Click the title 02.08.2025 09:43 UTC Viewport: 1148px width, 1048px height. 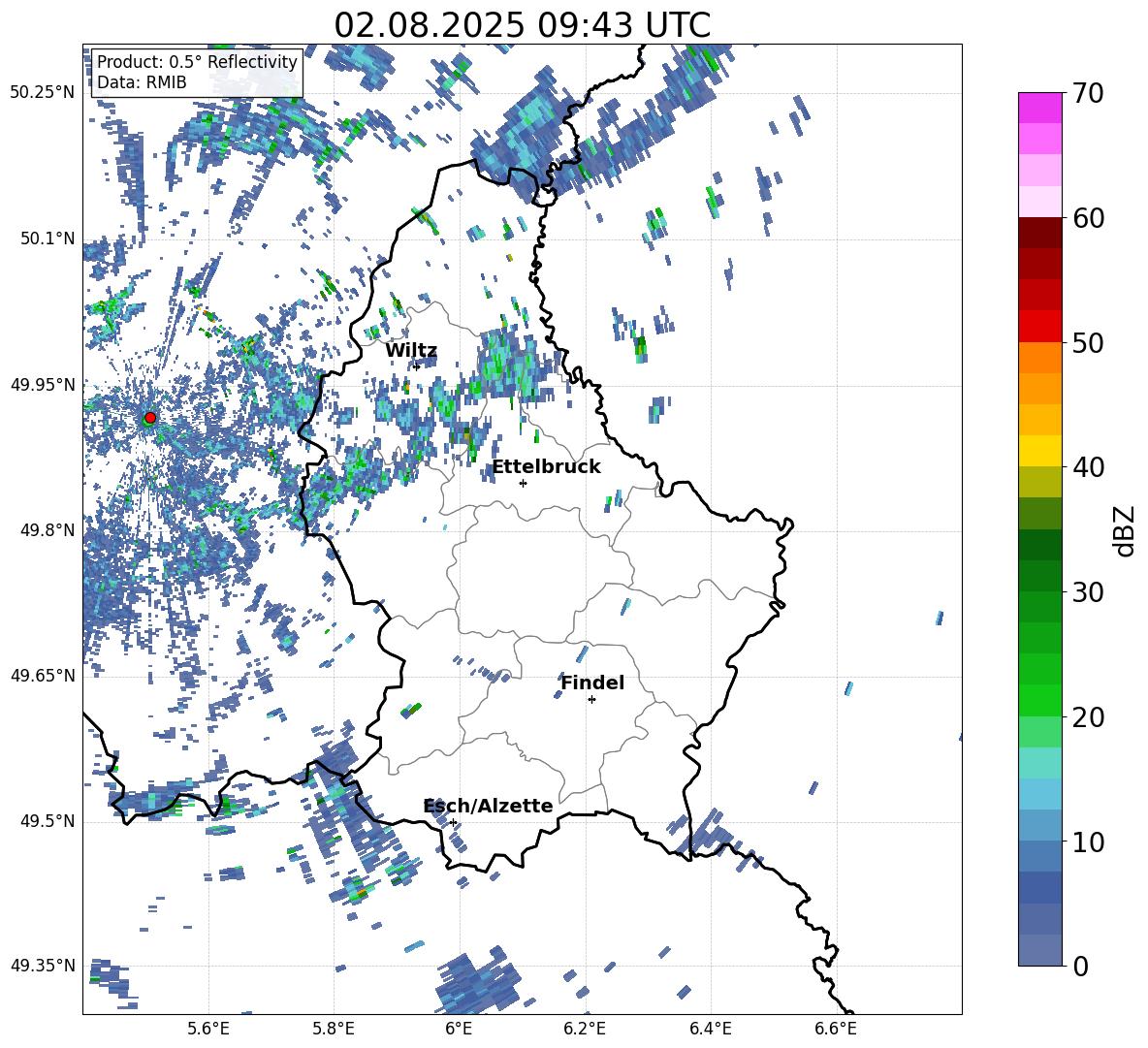point(523,25)
